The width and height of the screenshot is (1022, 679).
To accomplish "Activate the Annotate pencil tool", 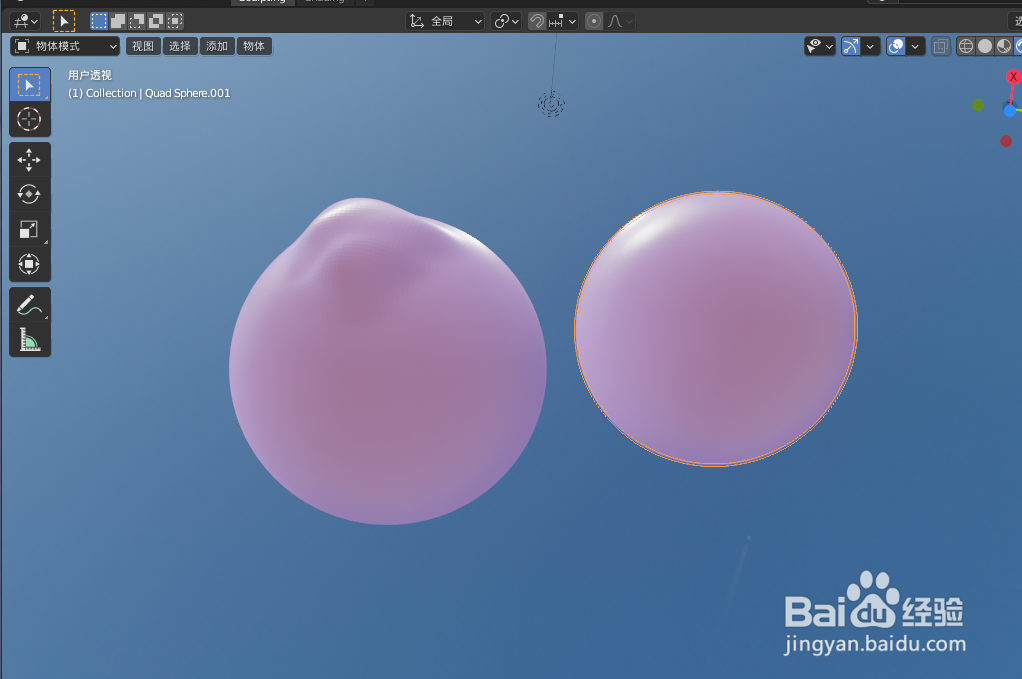I will coord(29,304).
